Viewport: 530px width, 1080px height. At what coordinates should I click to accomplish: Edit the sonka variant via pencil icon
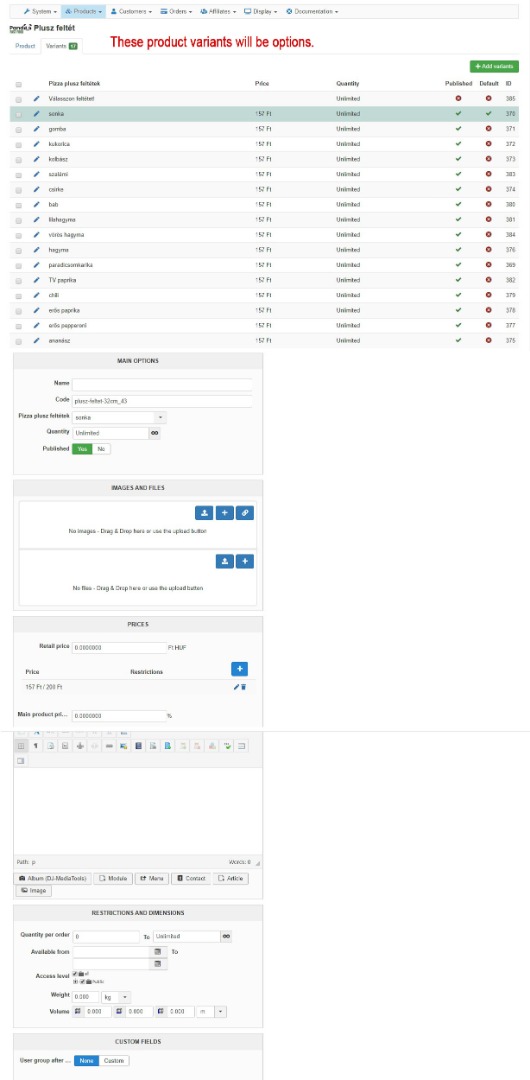click(37, 114)
